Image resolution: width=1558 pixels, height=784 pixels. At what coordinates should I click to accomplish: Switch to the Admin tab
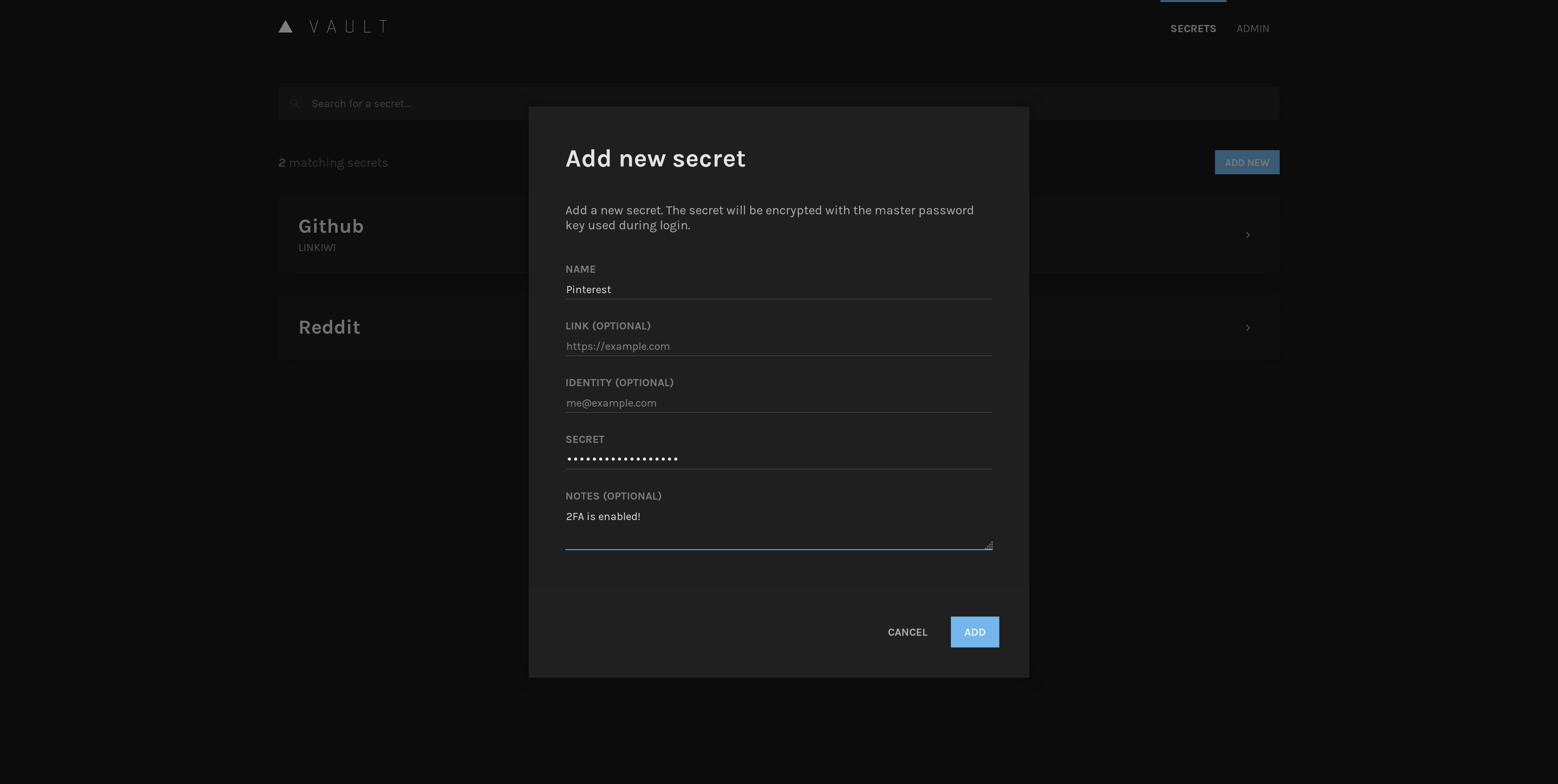(x=1253, y=28)
